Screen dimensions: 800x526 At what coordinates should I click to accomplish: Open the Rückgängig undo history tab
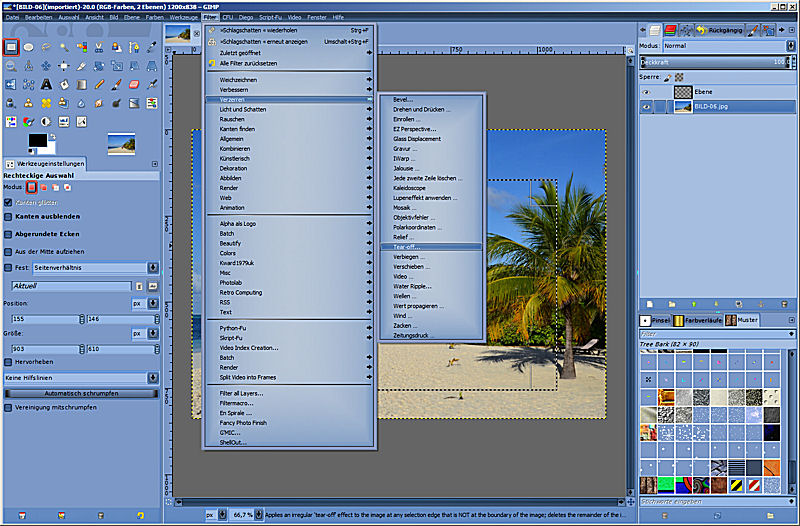(x=720, y=31)
